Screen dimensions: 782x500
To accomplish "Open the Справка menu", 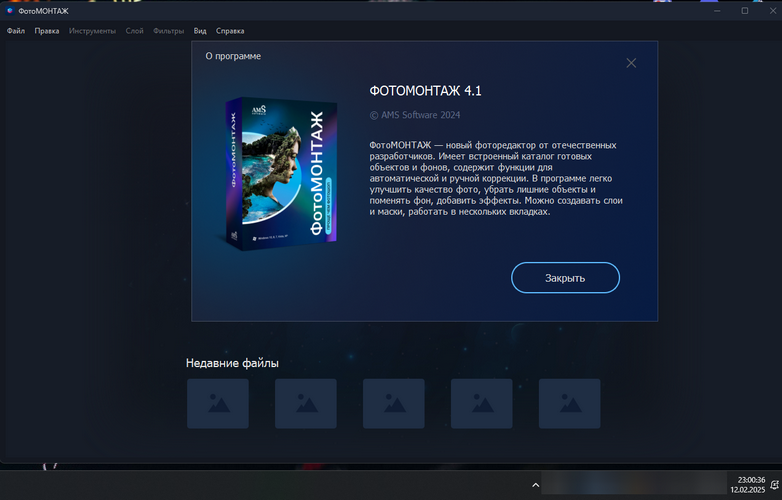I will coord(230,31).
